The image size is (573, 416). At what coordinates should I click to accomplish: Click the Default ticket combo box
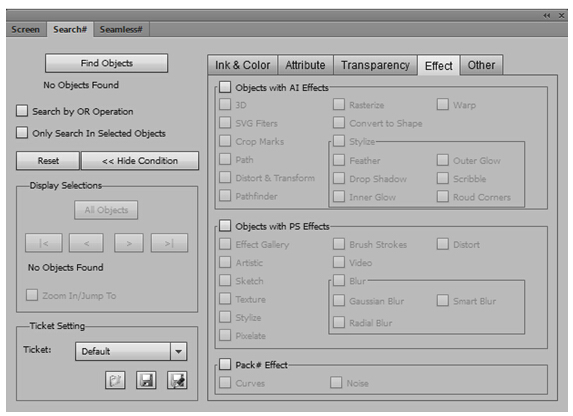tap(131, 352)
